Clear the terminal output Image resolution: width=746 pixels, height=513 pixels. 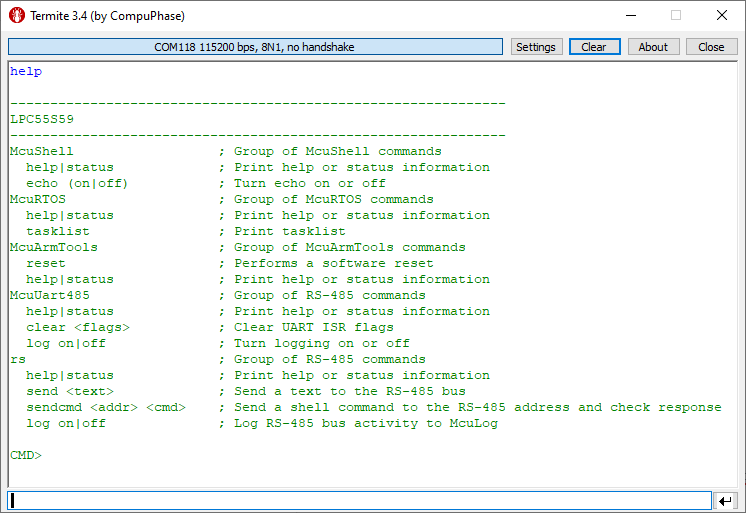pyautogui.click(x=594, y=47)
